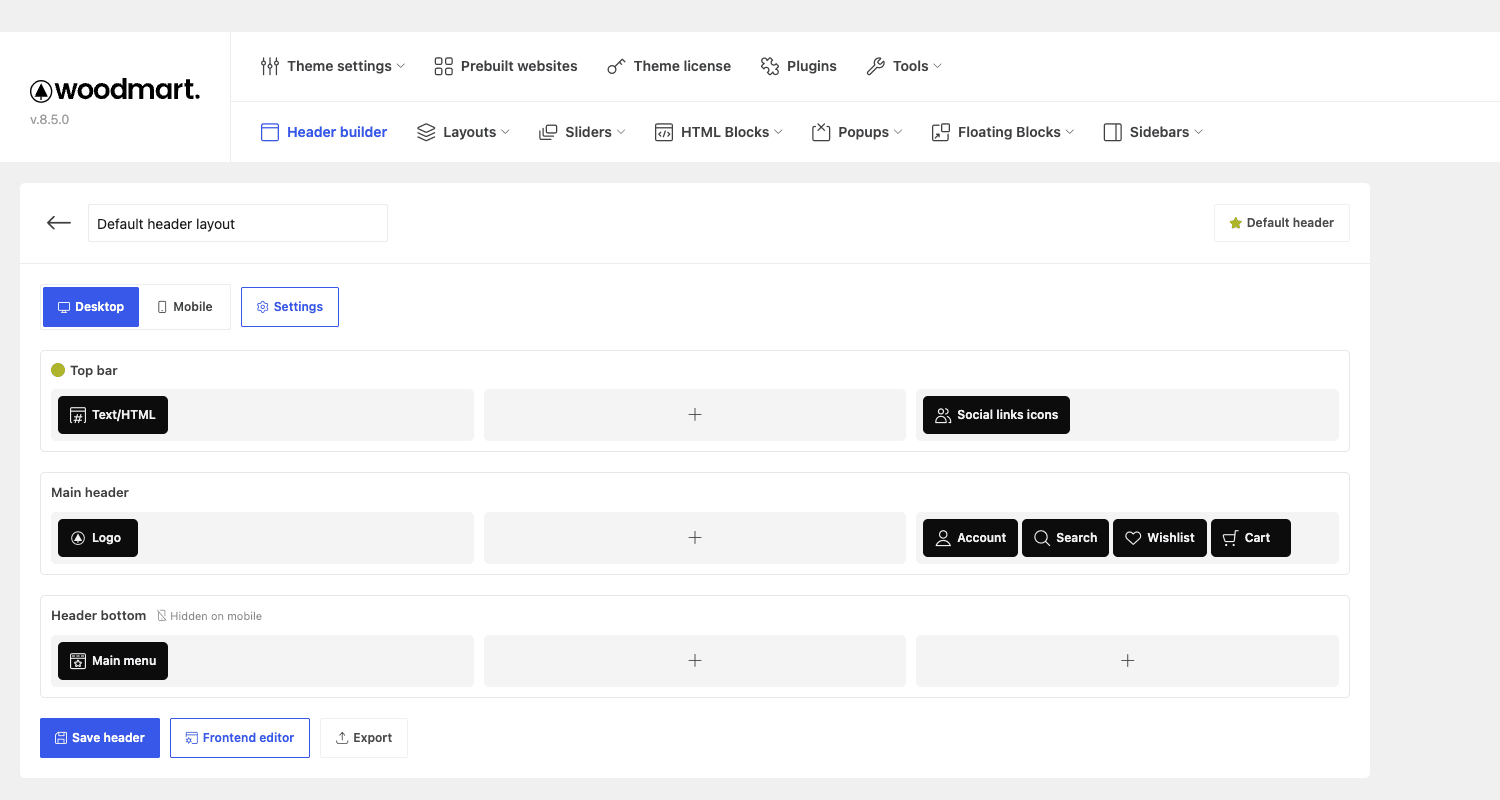This screenshot has width=1500, height=800.
Task: Select the Account header element
Action: pyautogui.click(x=971, y=538)
